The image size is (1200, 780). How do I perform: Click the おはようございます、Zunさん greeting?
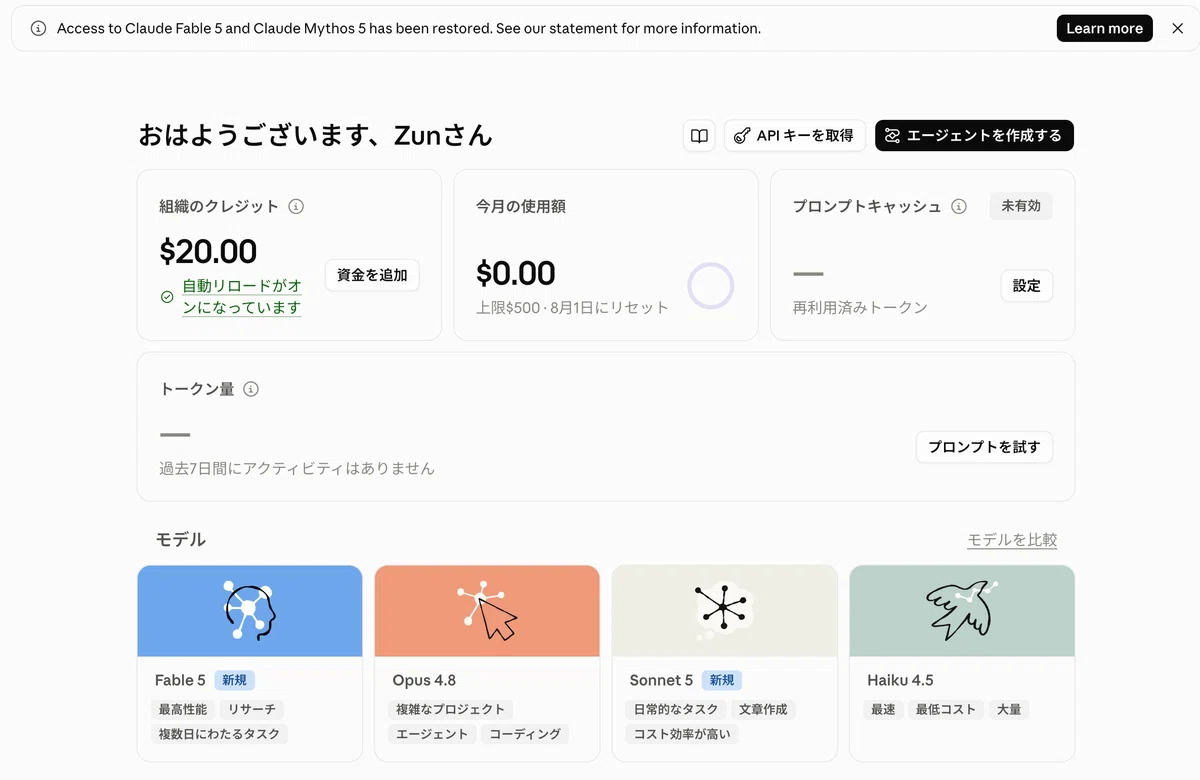tap(315, 136)
